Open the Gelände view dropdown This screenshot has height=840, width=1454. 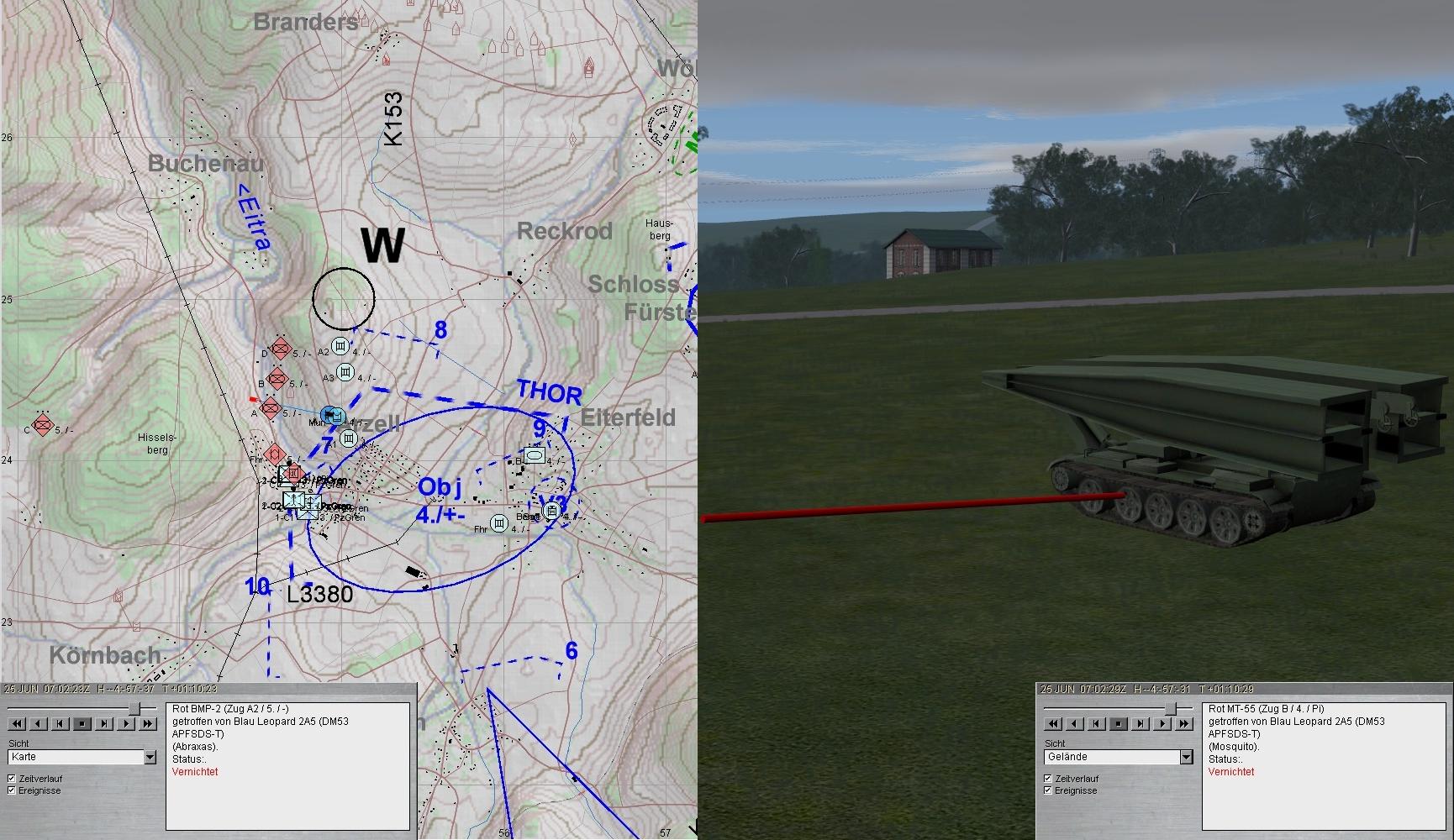click(1186, 757)
